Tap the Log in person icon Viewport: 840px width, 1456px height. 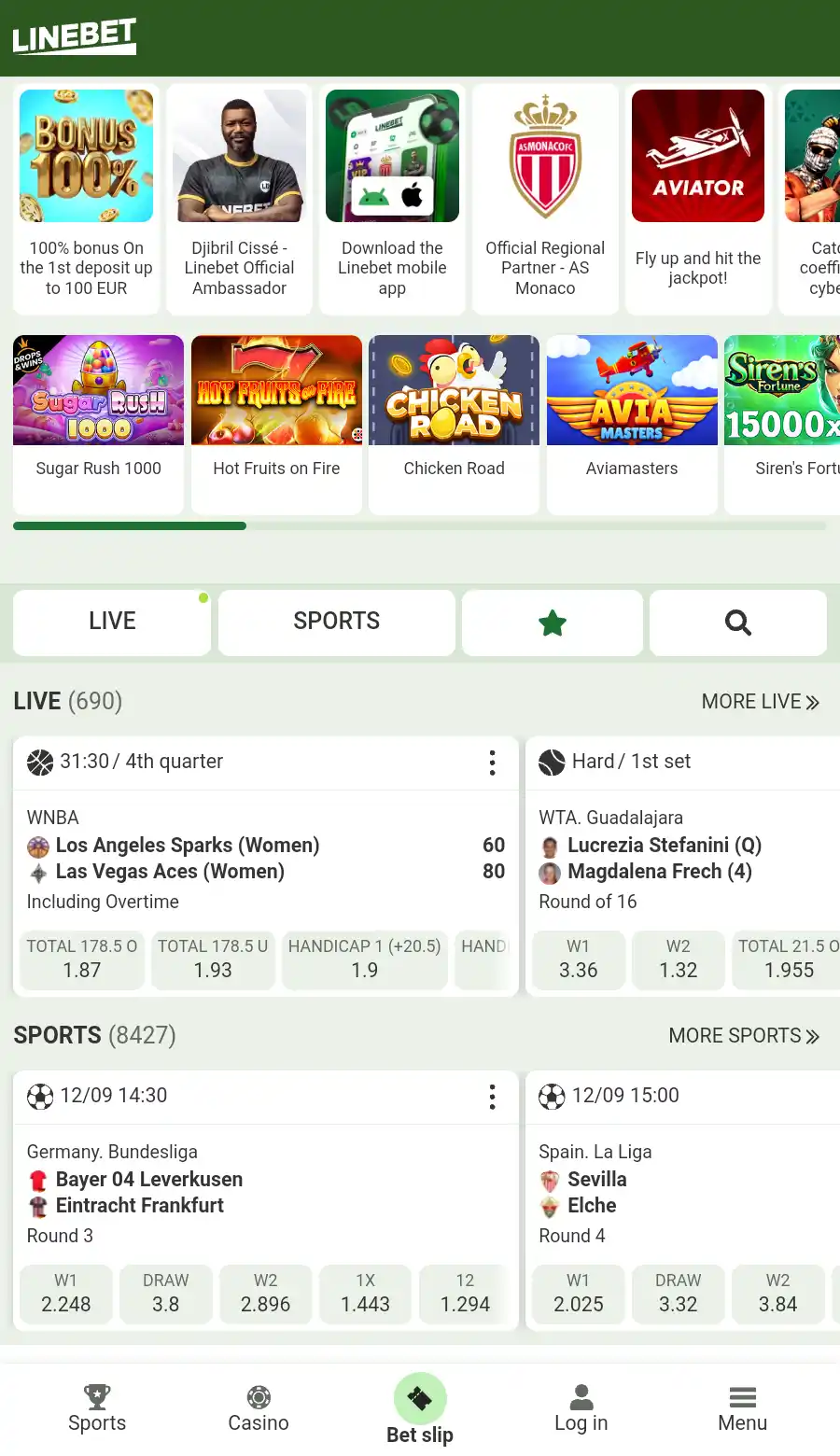[581, 1396]
